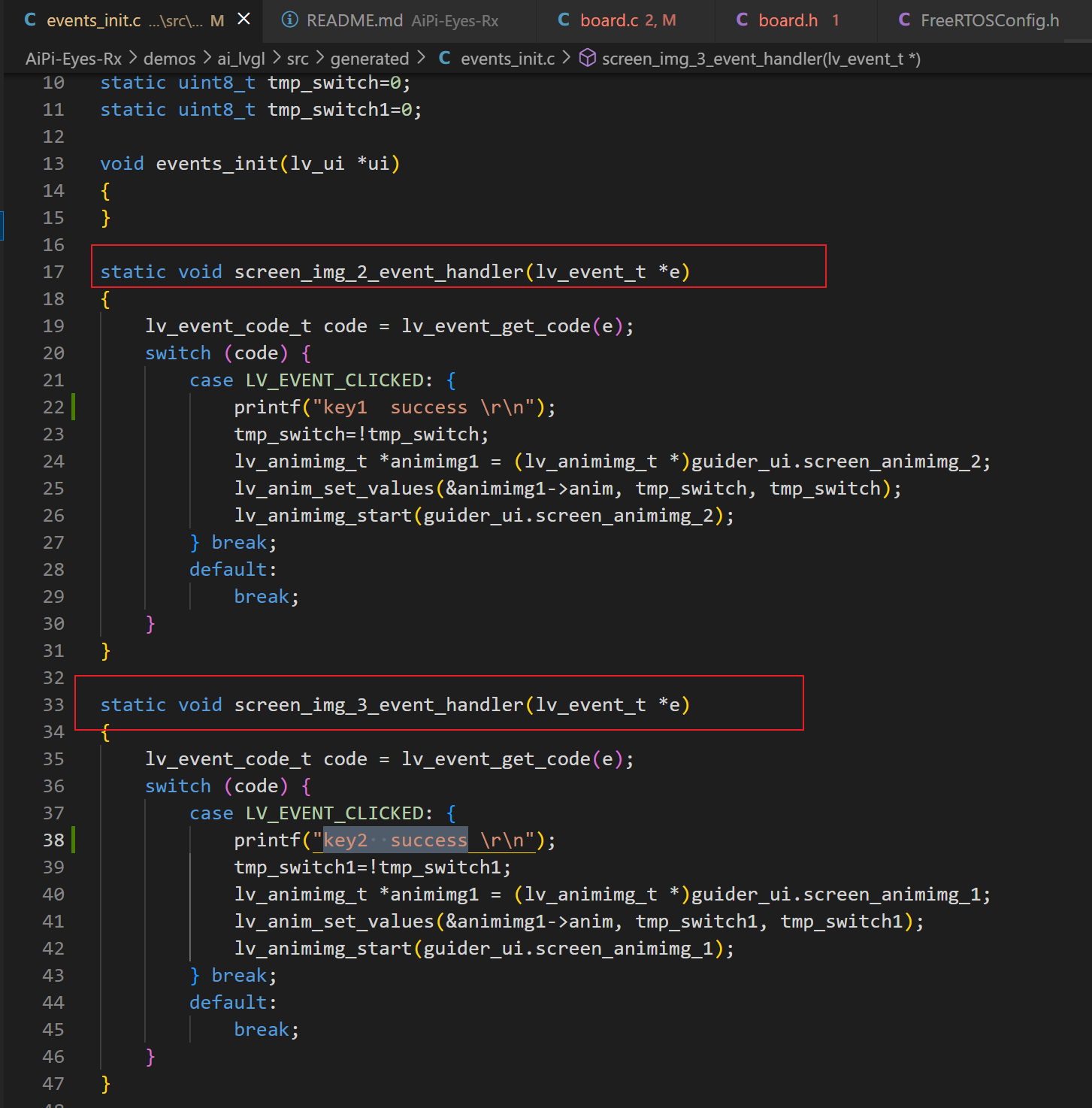
Task: Click the switch keyword on line 36
Action: (x=178, y=786)
